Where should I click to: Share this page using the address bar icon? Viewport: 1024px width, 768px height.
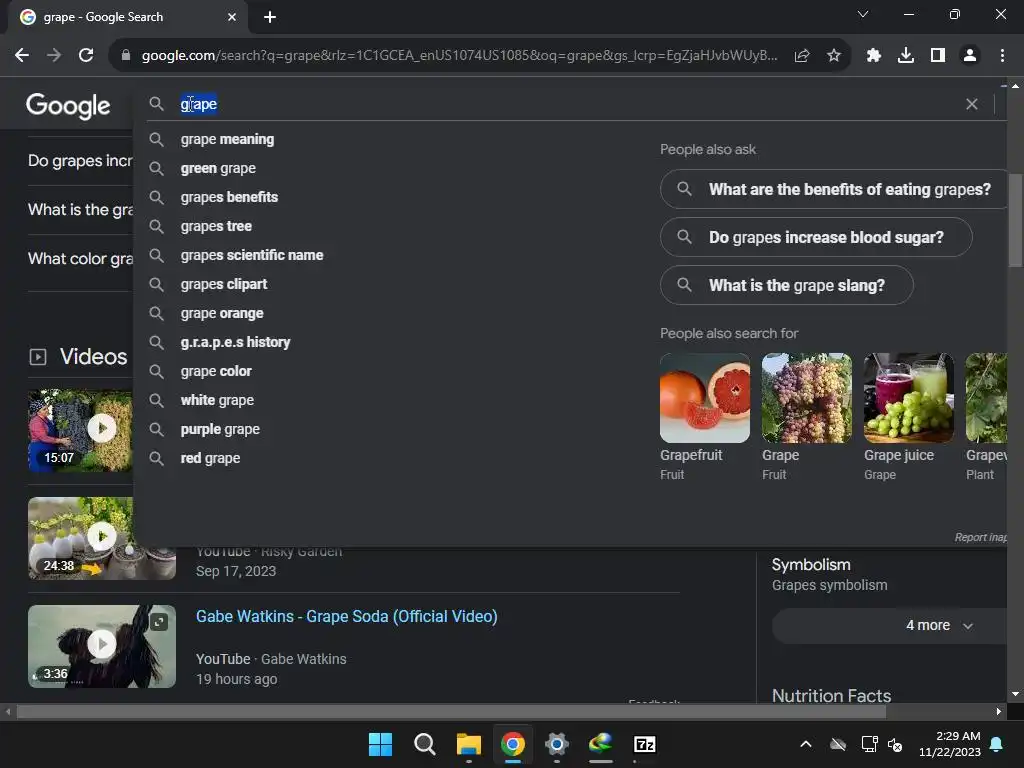tap(802, 56)
